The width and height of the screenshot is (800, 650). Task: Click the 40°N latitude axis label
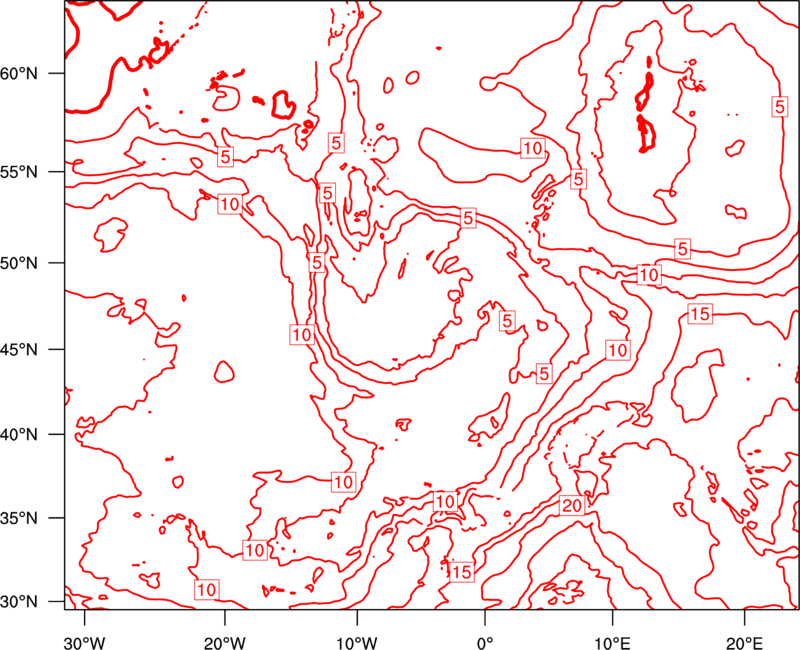click(x=19, y=435)
